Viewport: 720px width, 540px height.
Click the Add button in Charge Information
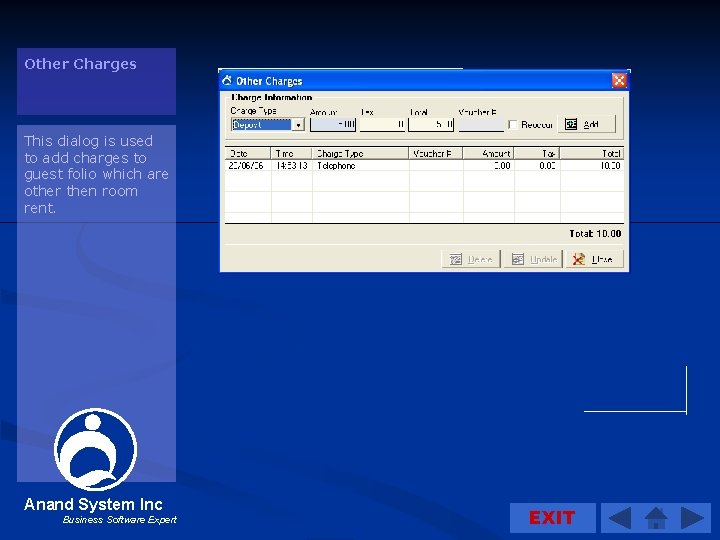point(586,124)
